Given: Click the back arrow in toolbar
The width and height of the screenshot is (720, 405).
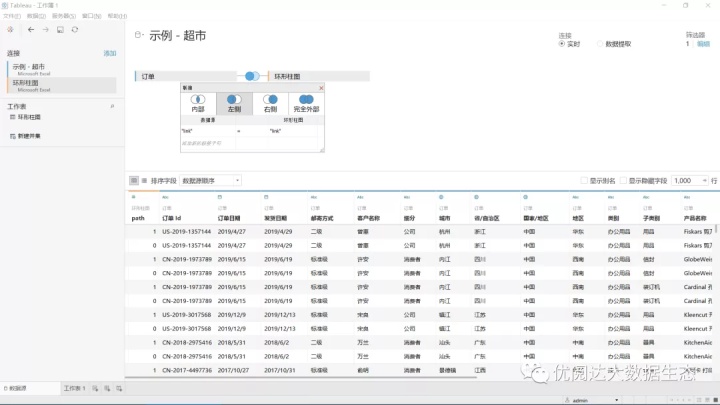Looking at the screenshot, I should (x=31, y=29).
